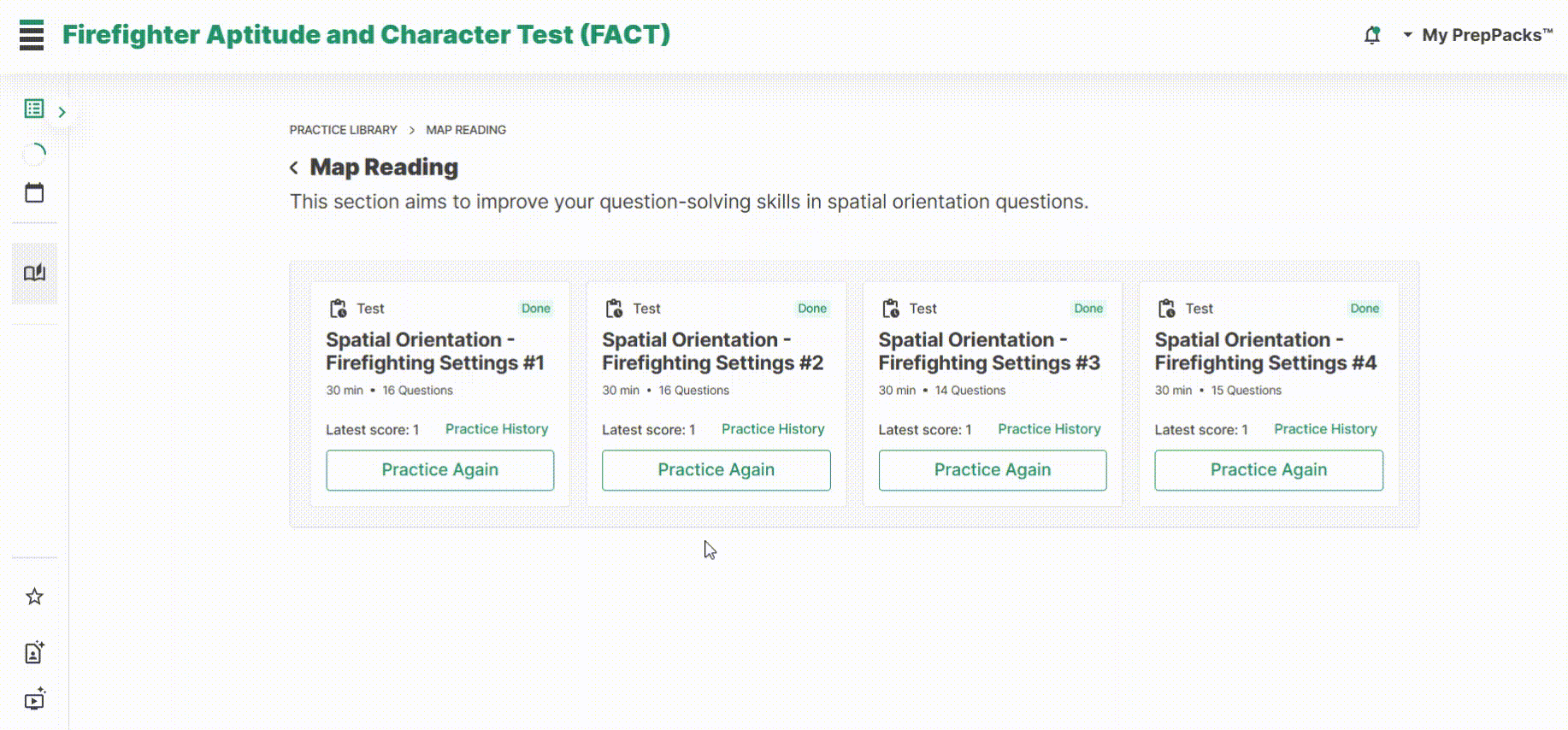Open Practice History for Firefighting Settings #2
Screen dimensions: 1568x730
(773, 429)
